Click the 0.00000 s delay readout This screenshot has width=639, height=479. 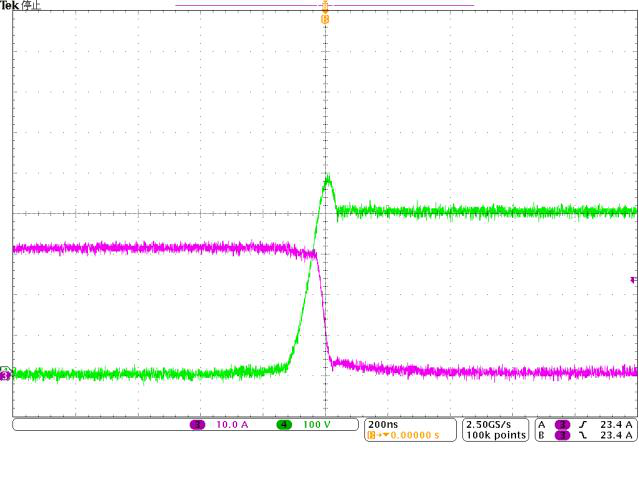coord(416,435)
